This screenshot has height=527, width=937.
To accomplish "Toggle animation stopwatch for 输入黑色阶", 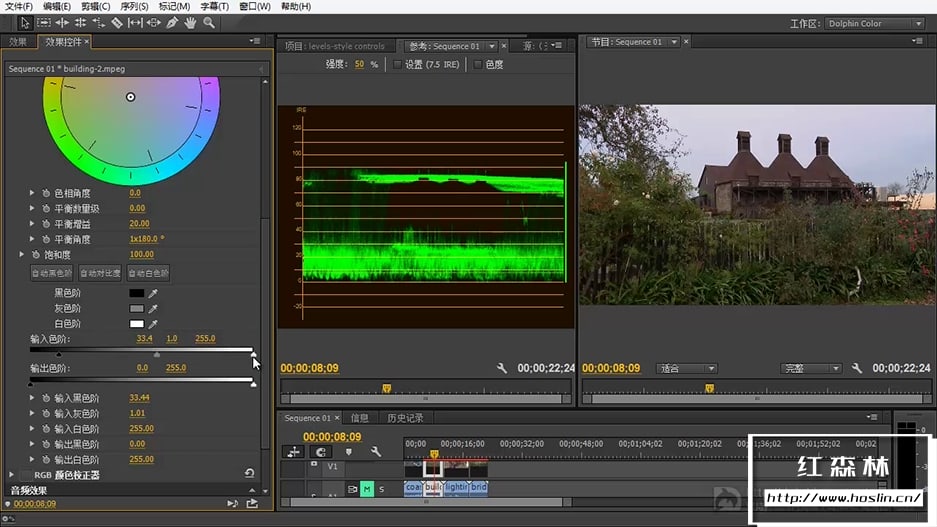I will [46, 398].
